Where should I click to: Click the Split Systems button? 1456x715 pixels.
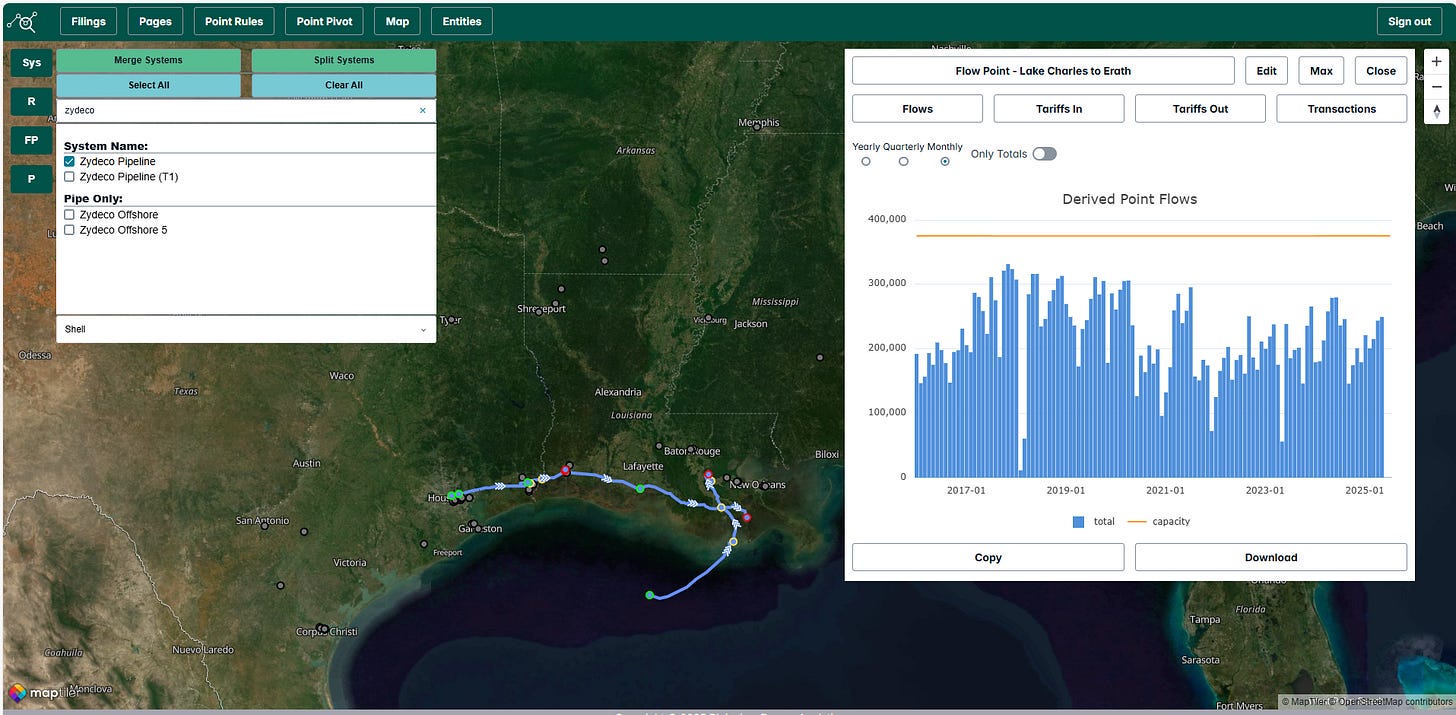[344, 60]
